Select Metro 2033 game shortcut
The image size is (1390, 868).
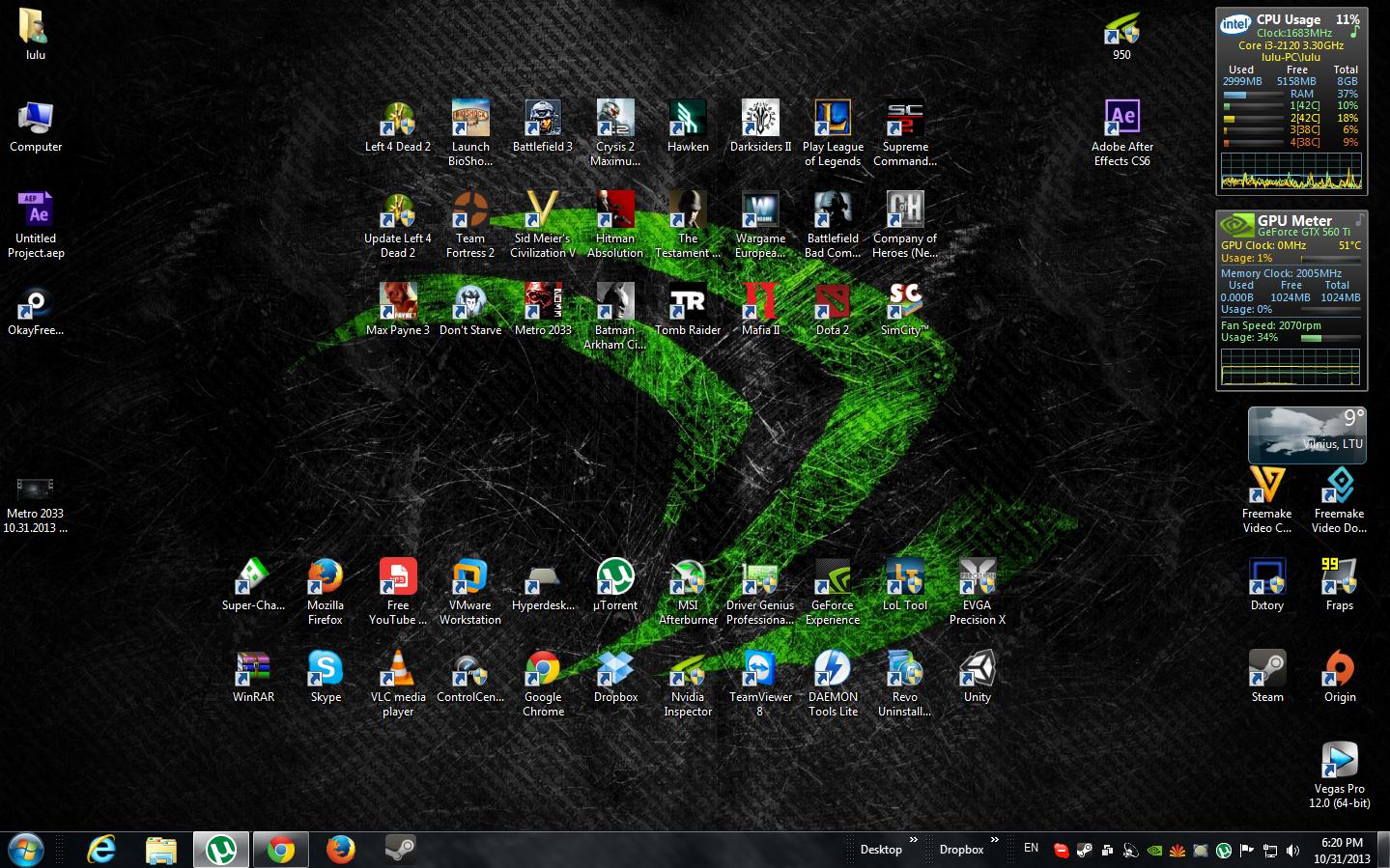tap(543, 310)
